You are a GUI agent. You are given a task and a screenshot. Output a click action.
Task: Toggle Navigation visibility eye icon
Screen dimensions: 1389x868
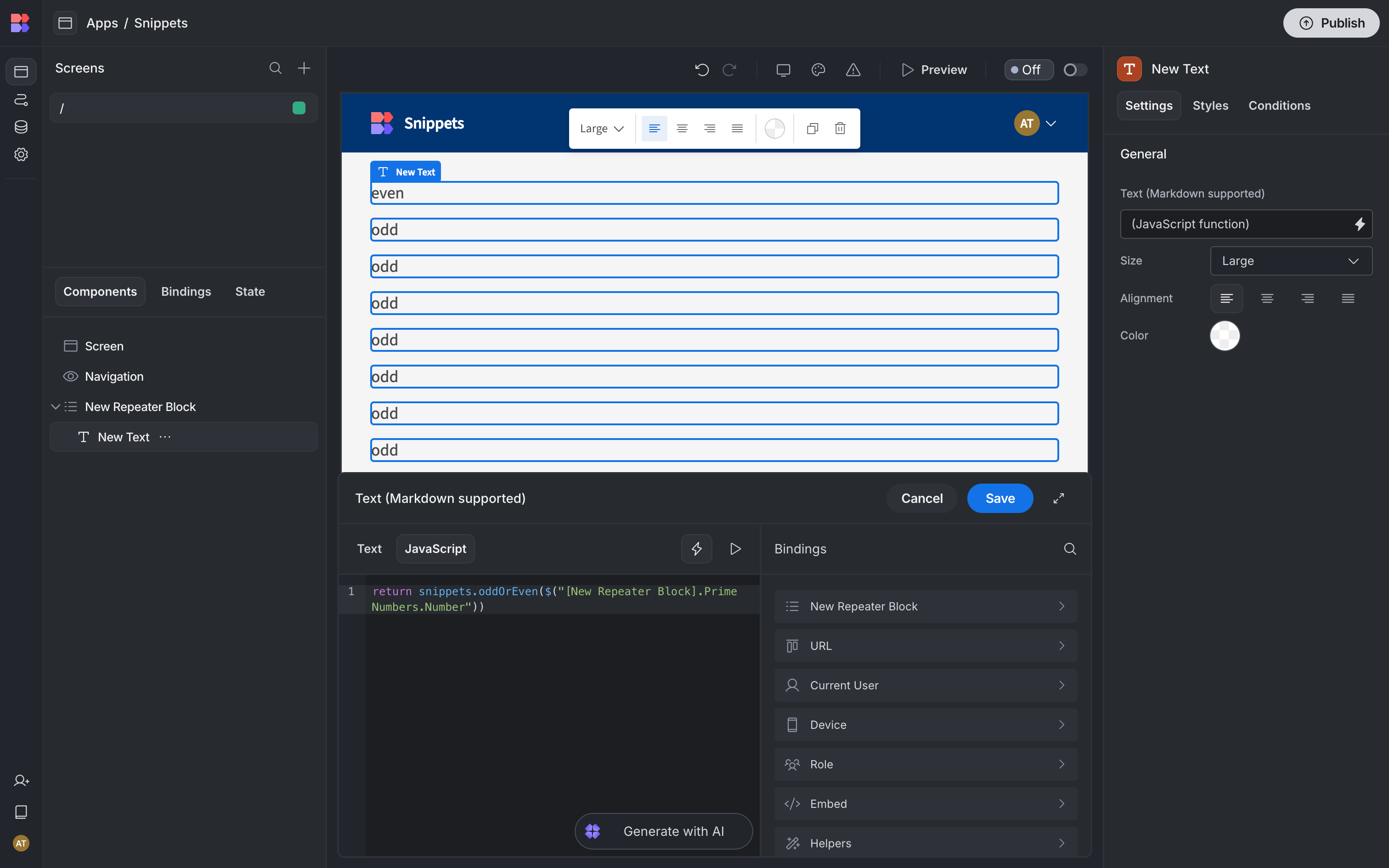(x=71, y=377)
